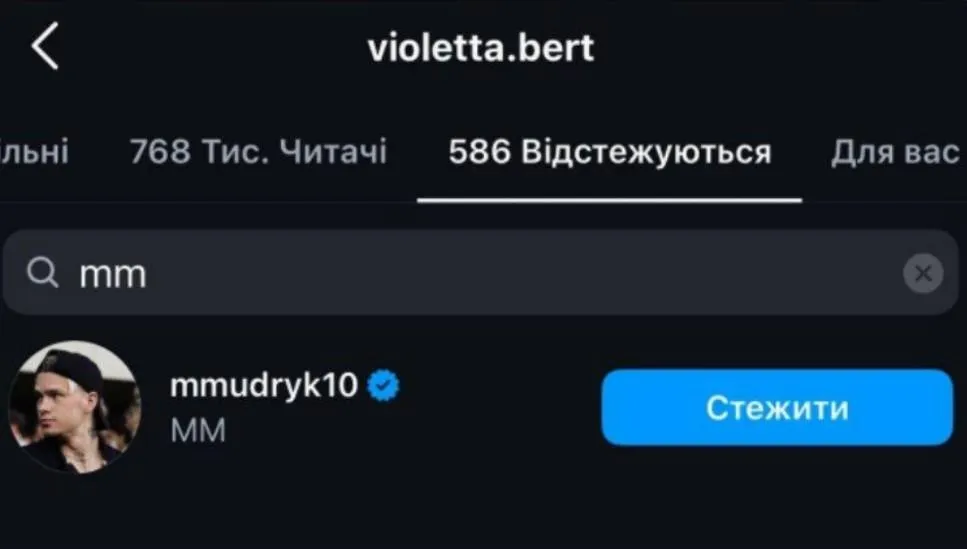Tap the violetta.bert header title

(x=481, y=48)
